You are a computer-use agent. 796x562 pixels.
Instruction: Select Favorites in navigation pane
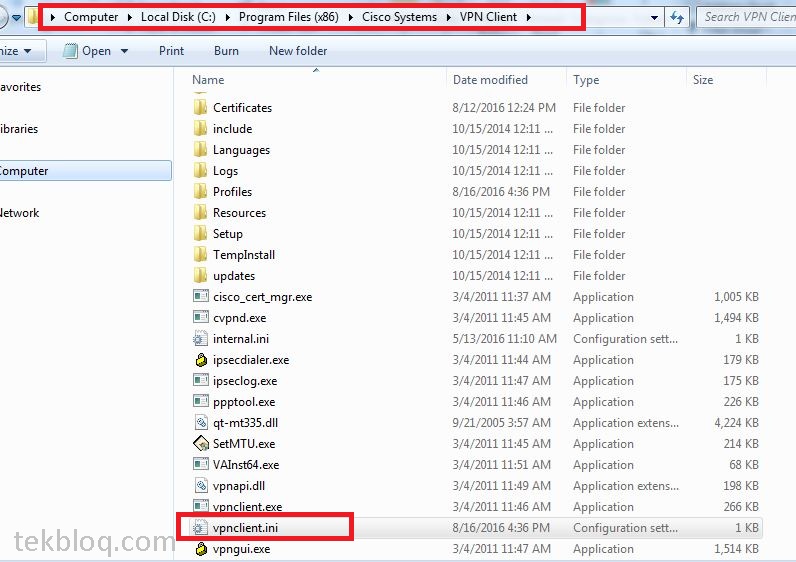(20, 87)
